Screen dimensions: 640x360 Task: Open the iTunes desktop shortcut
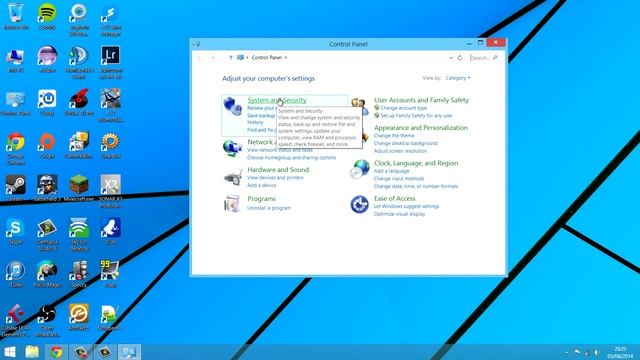click(x=16, y=274)
